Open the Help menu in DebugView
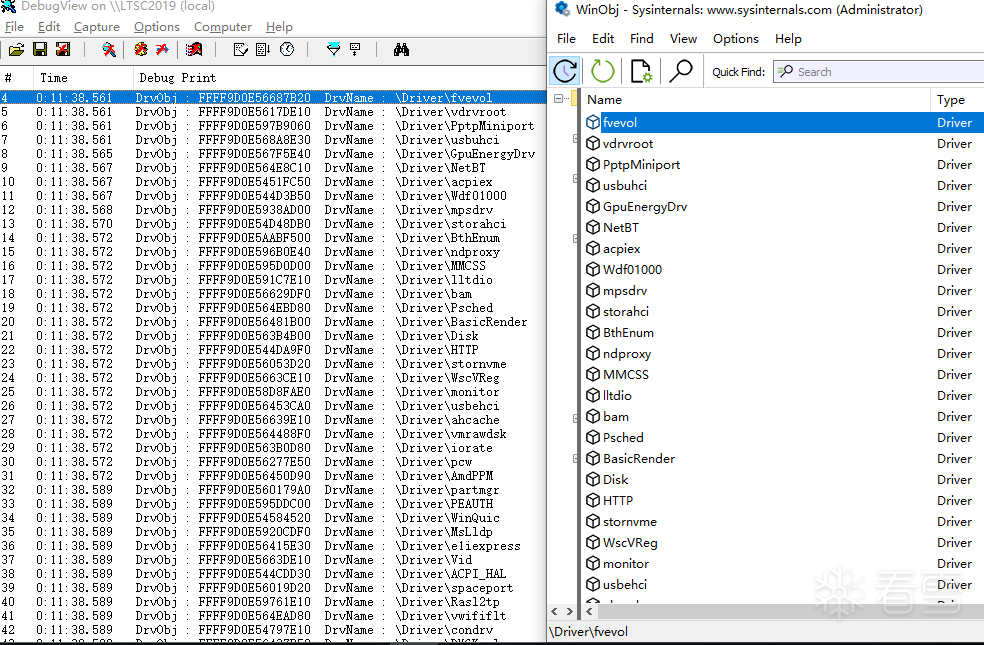Viewport: 984px width, 645px height. [279, 27]
